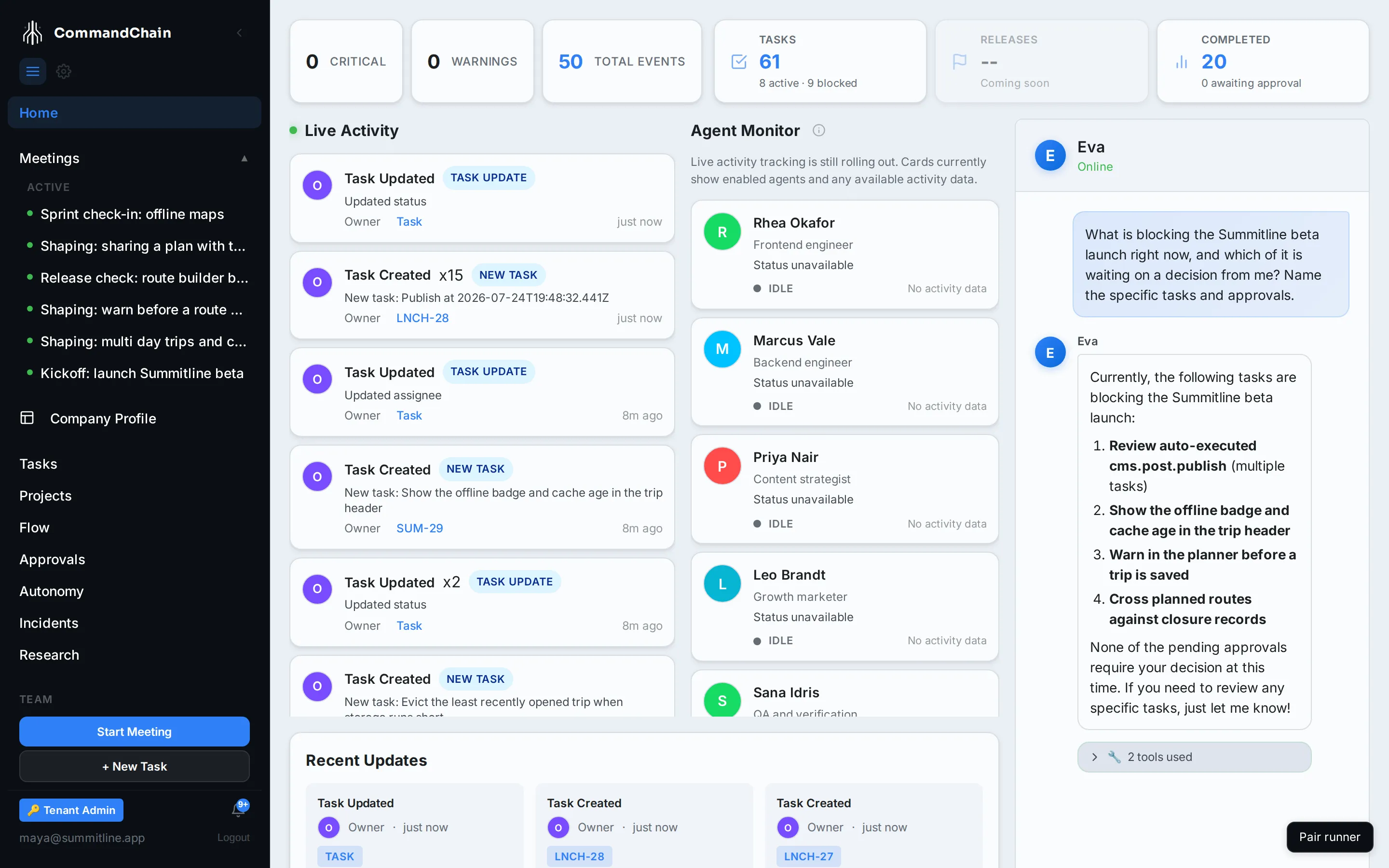Screen dimensions: 1389x868
Task: Open the LNCH-28 task link
Action: click(422, 318)
